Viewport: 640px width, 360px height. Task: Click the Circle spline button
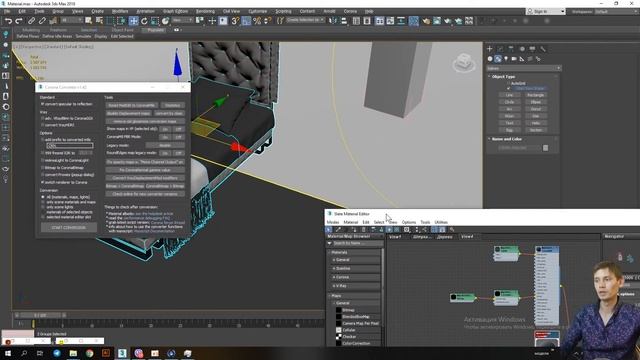pos(509,102)
